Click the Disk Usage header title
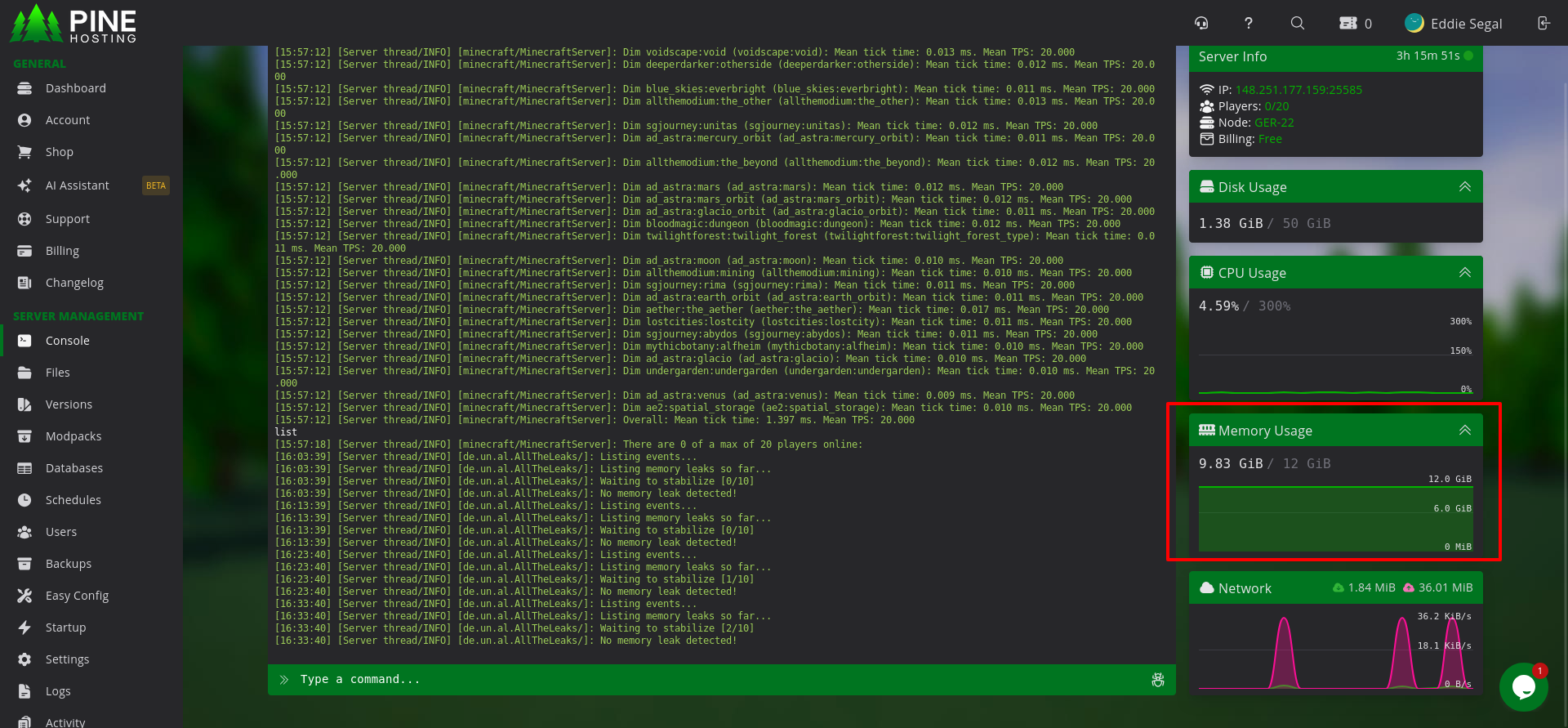 tap(1252, 187)
